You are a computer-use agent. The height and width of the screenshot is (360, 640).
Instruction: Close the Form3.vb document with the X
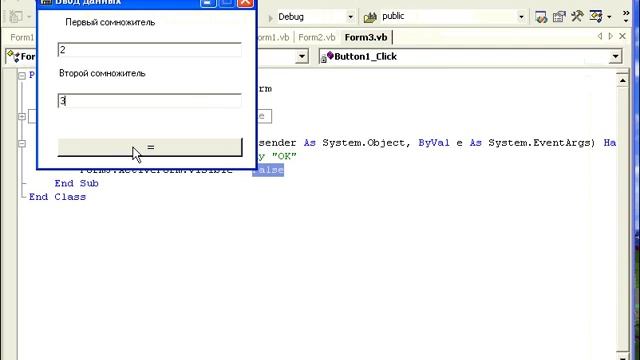point(622,36)
